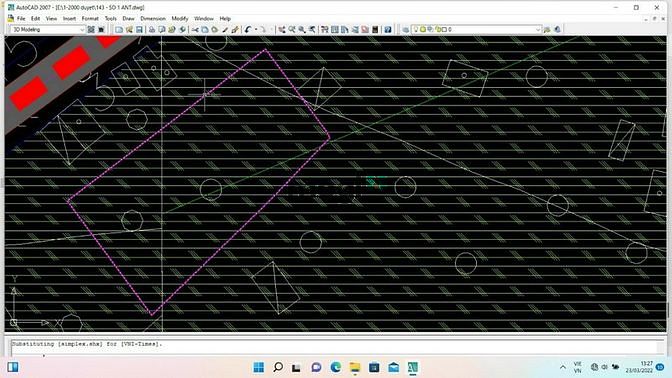672x378 pixels.
Task: Click the Plot Preview icon
Action: pyautogui.click(x=162, y=30)
